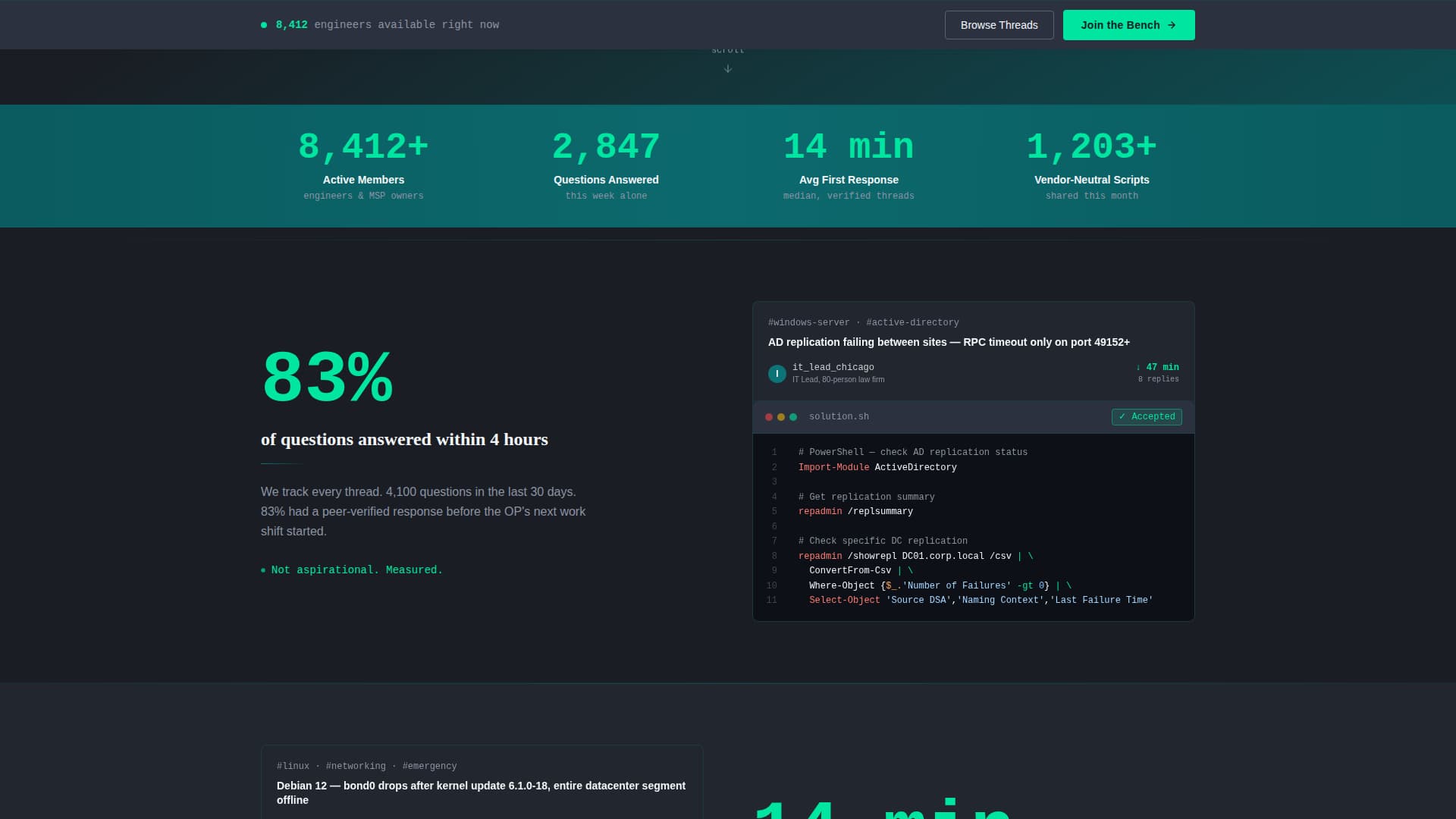Viewport: 1456px width, 819px height.
Task: Click the green traffic-light dot on solution.sh
Action: click(x=793, y=416)
